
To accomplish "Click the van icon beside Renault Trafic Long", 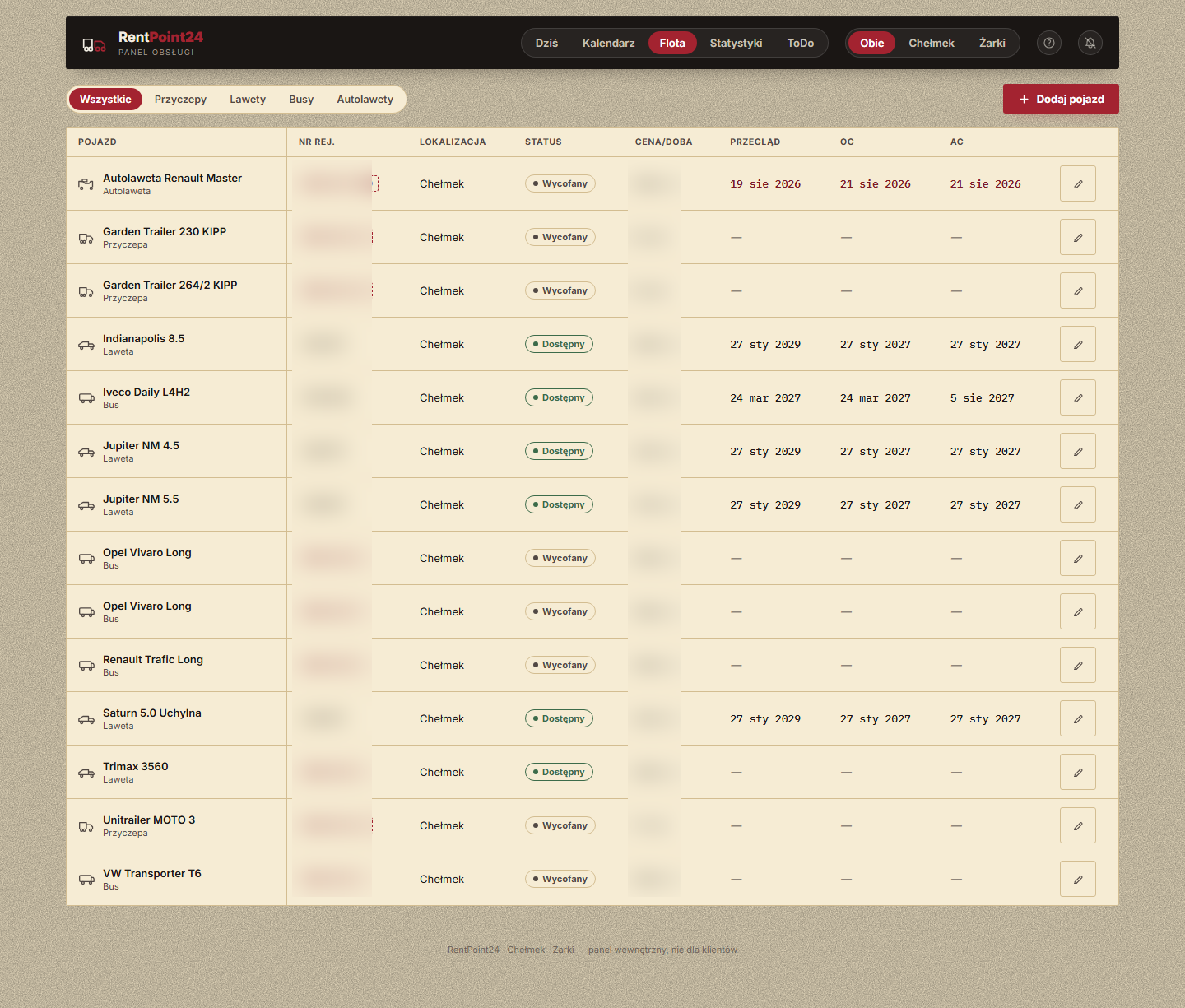I will coord(86,666).
